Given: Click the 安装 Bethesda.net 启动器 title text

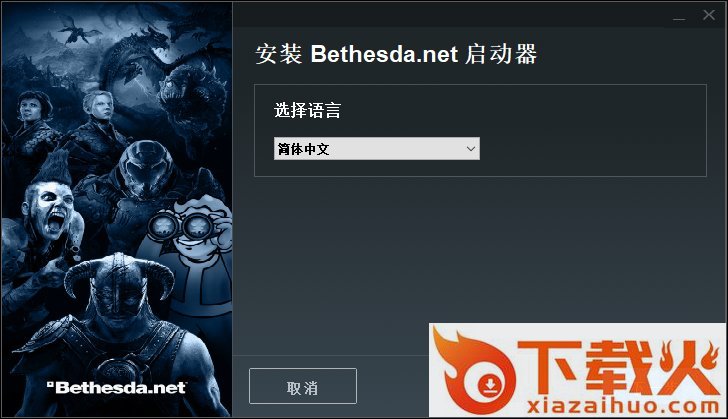Looking at the screenshot, I should pyautogui.click(x=396, y=54).
